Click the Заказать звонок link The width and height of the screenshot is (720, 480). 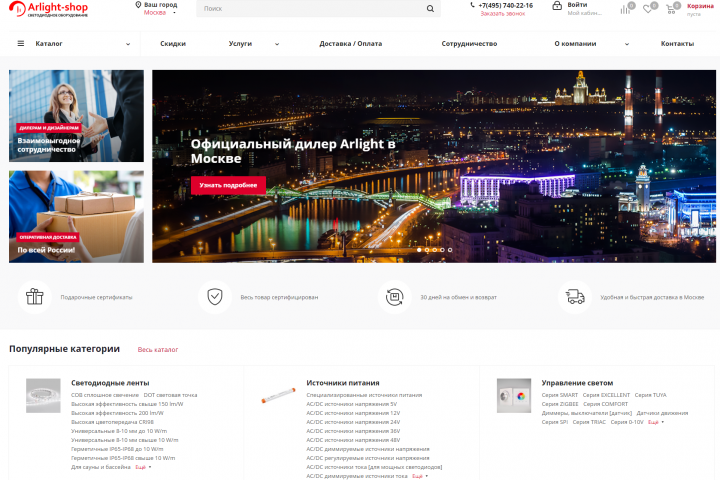click(502, 14)
